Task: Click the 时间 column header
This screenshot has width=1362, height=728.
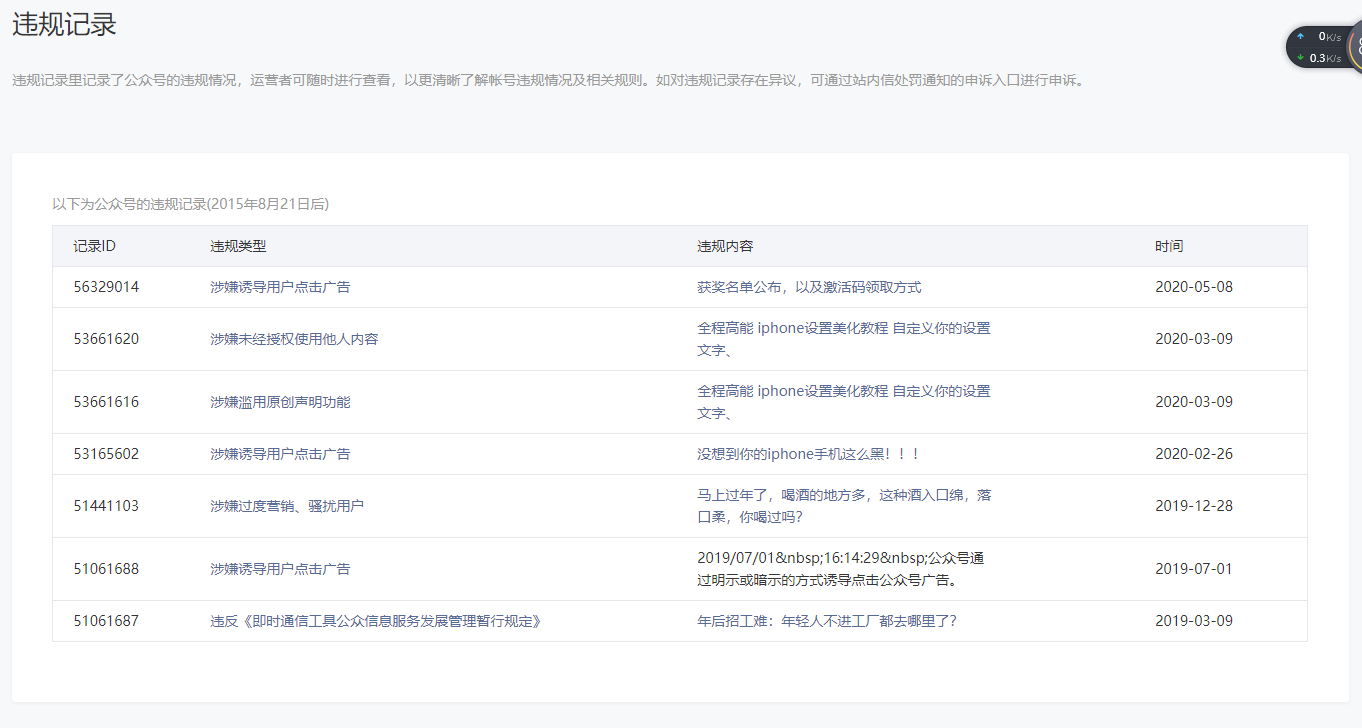Action: [1168, 246]
